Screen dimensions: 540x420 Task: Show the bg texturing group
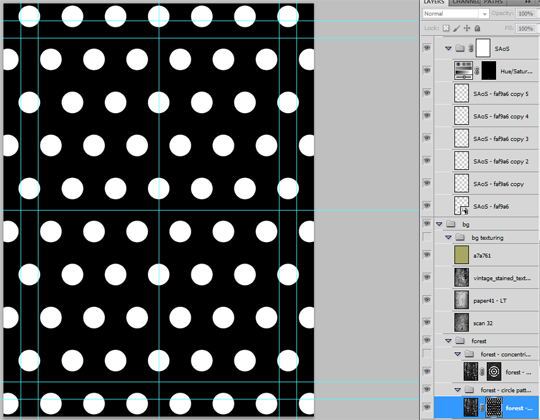[427, 237]
